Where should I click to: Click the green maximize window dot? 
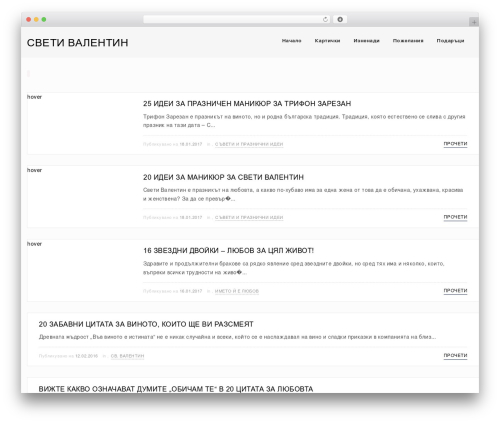coord(44,19)
